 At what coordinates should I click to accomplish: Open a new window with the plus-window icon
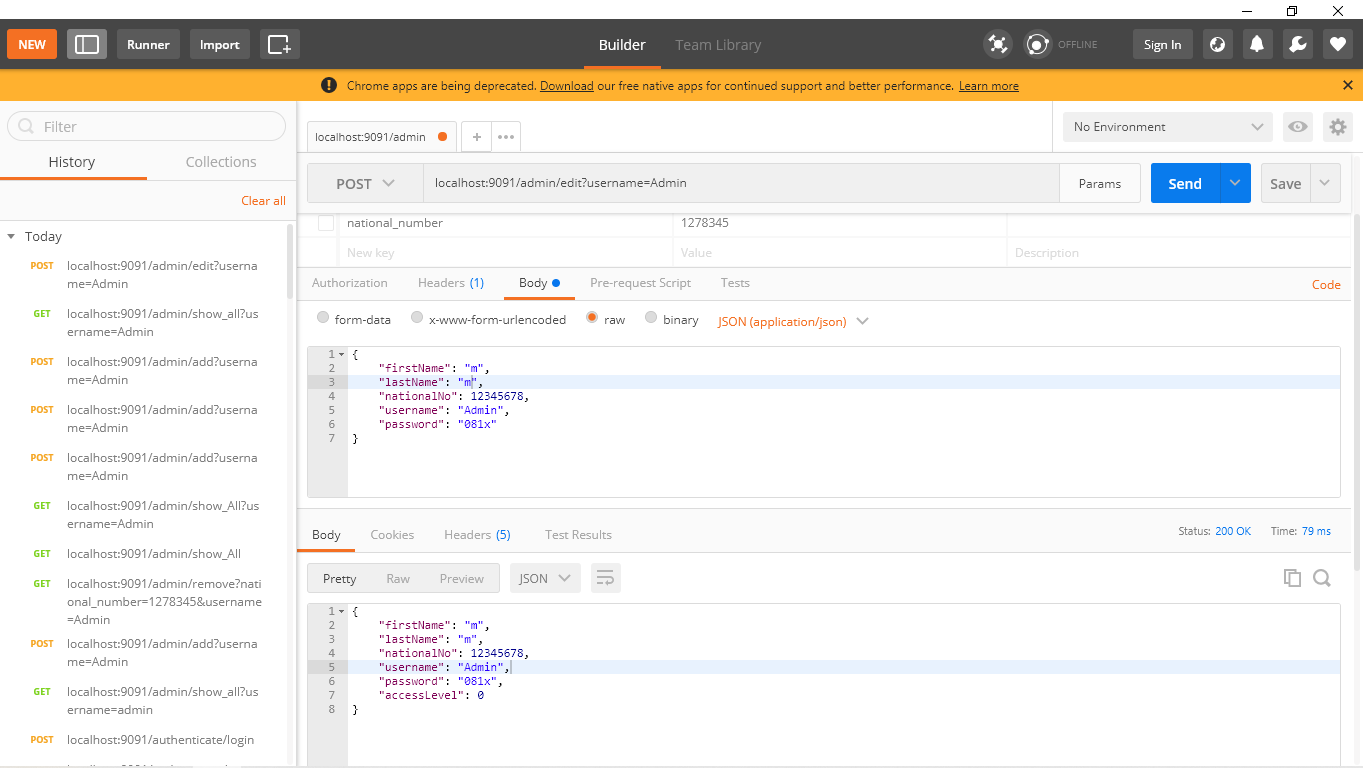(x=280, y=44)
